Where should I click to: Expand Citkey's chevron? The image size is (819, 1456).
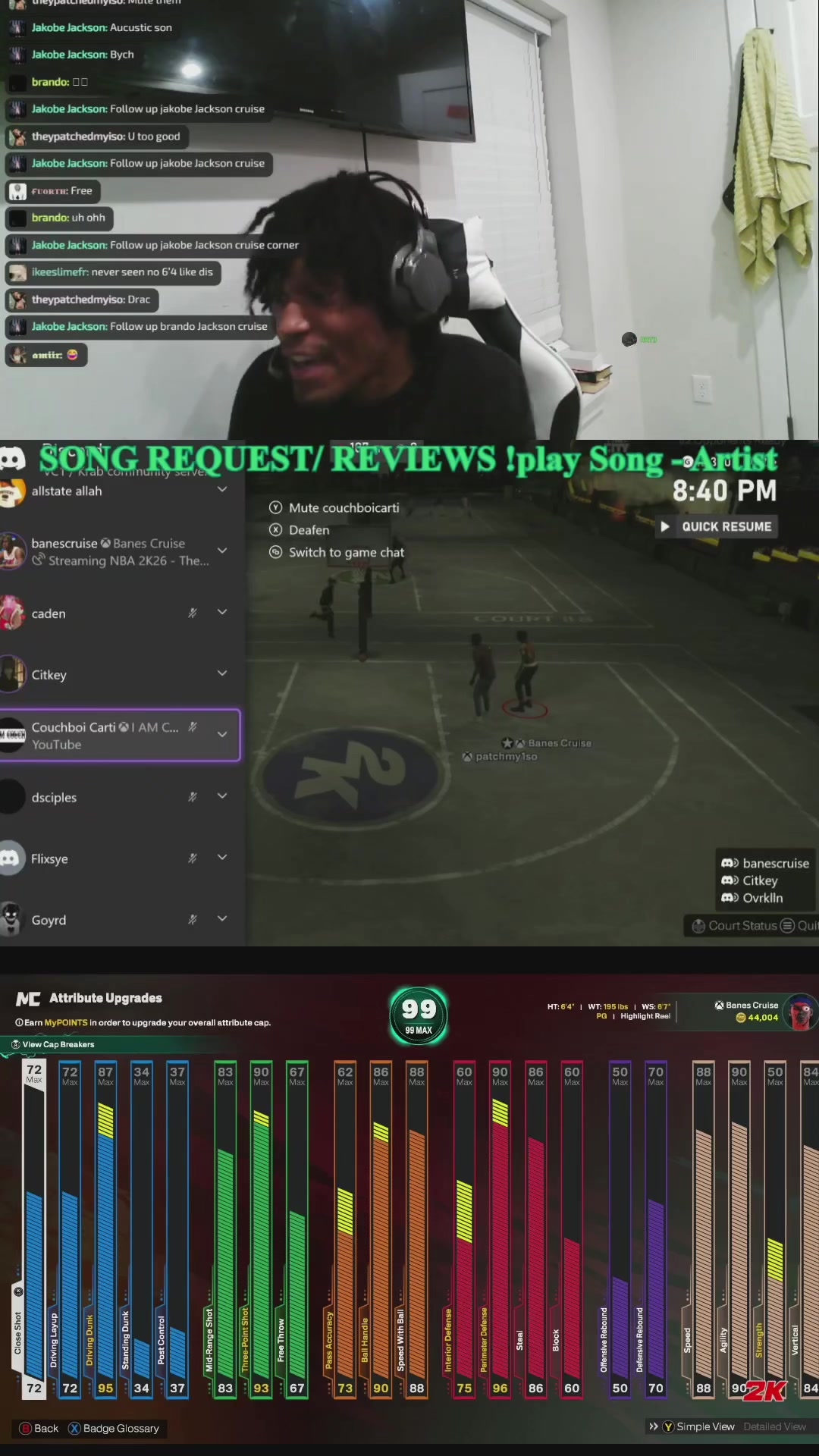(222, 673)
